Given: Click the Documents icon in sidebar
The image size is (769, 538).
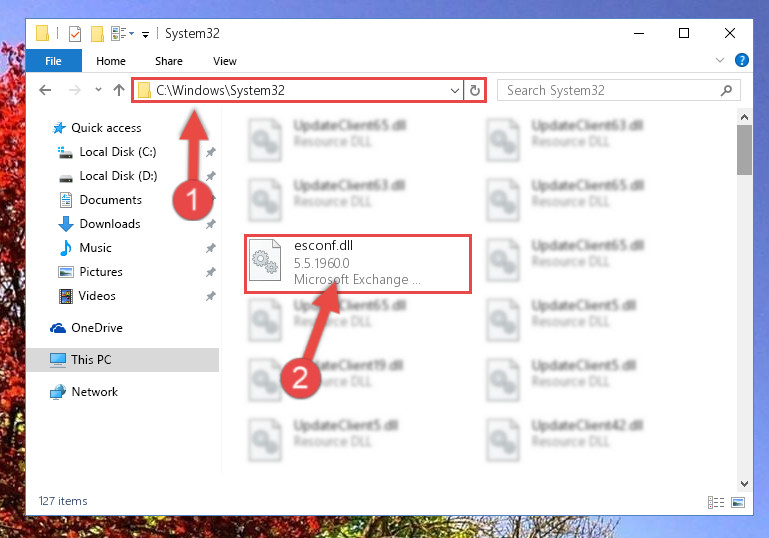Looking at the screenshot, I should pyautogui.click(x=66, y=200).
